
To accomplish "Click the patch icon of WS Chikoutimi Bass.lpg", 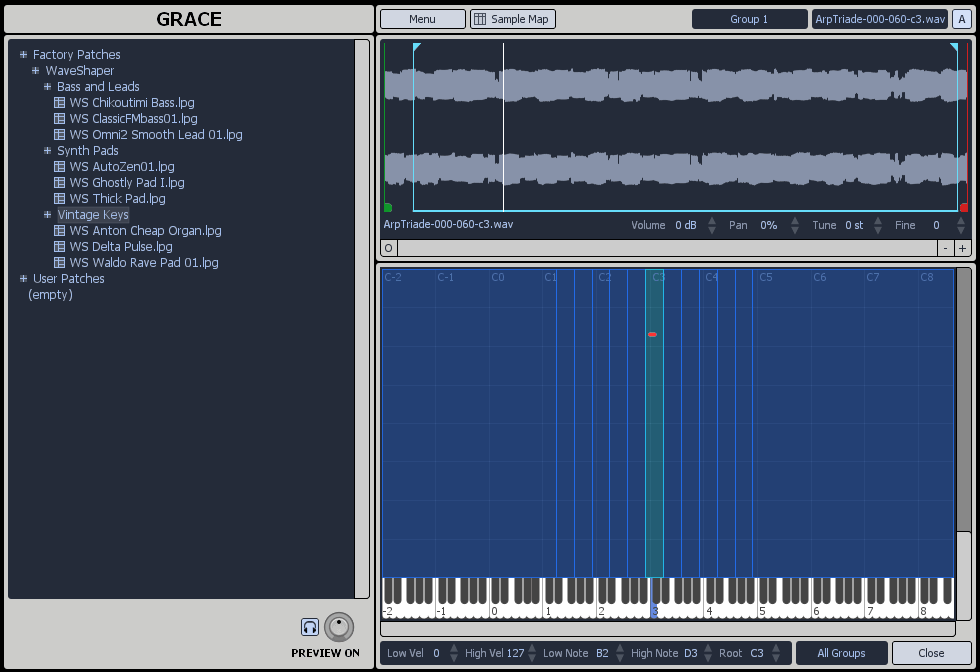I will coord(59,103).
